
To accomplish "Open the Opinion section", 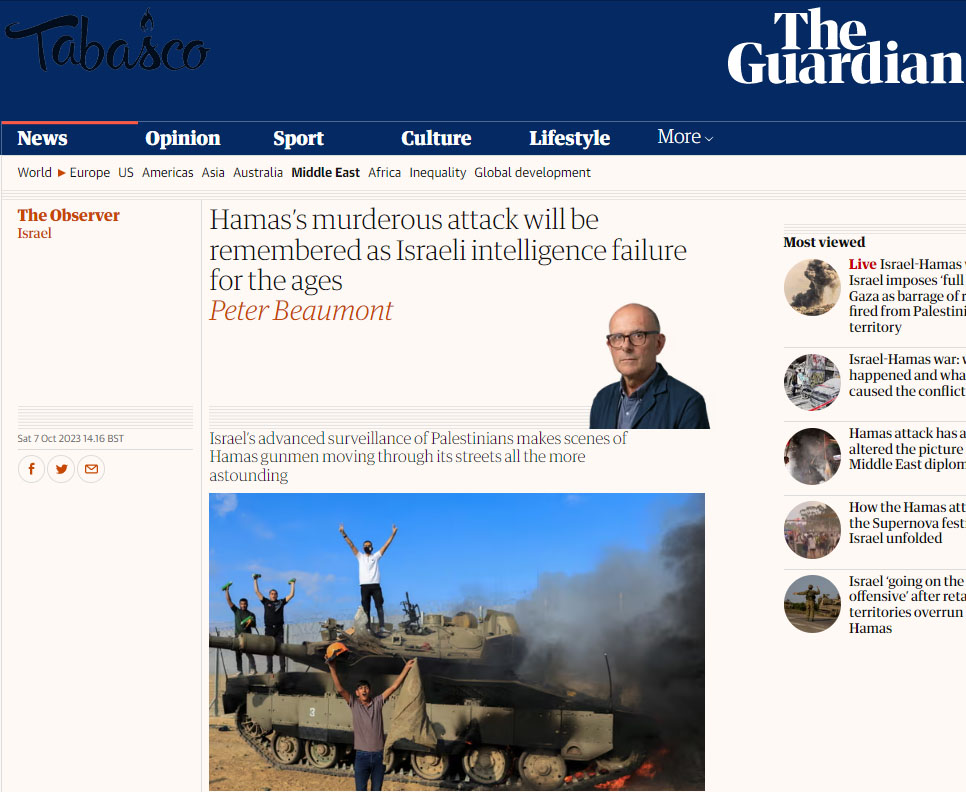I will [x=182, y=138].
